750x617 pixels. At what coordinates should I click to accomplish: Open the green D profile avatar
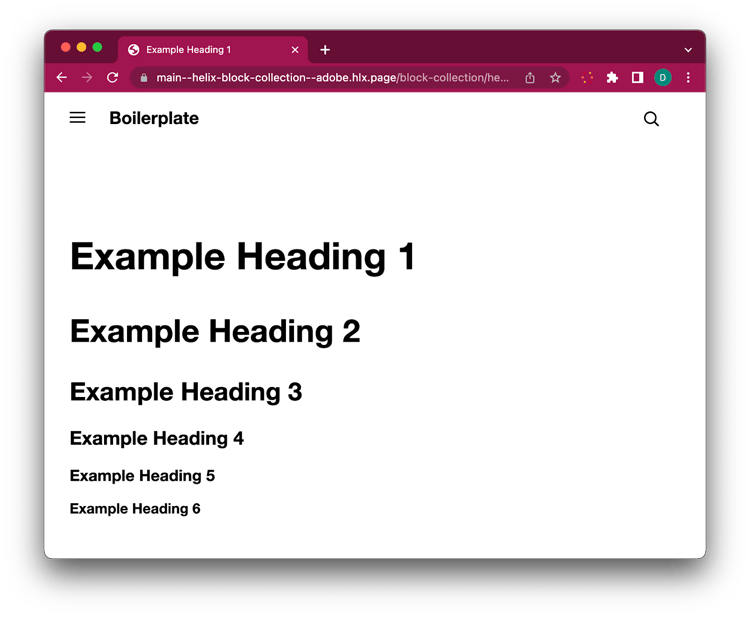click(662, 78)
